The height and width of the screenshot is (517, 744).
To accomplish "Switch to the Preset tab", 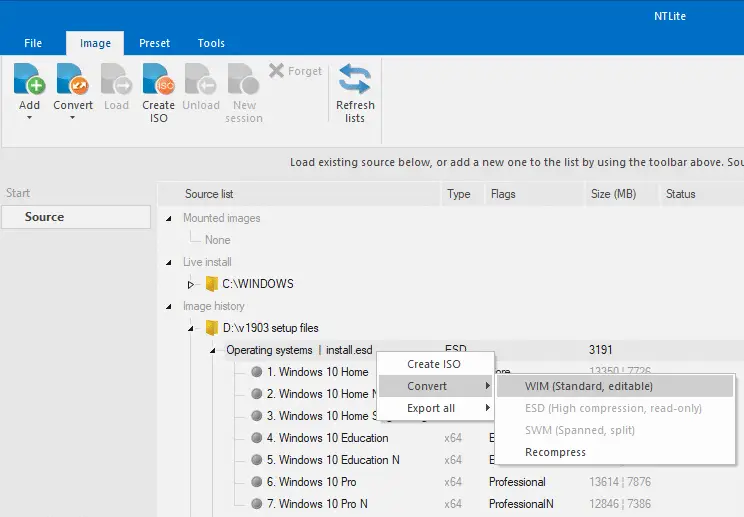I will click(154, 43).
